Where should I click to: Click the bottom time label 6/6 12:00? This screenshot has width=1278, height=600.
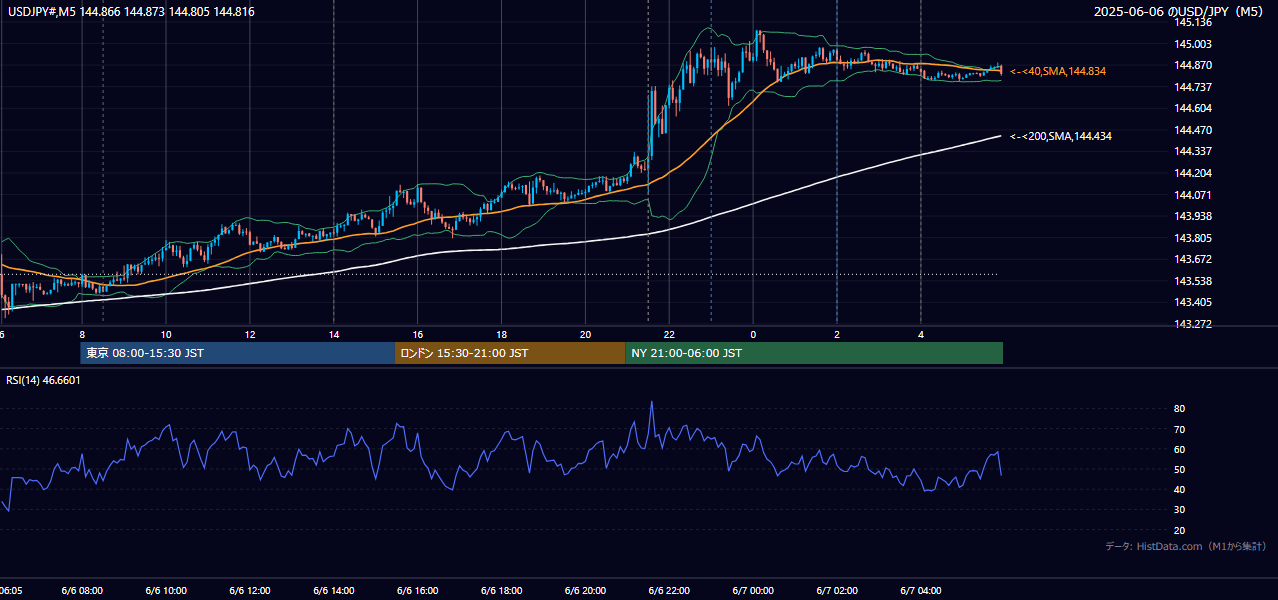click(x=250, y=591)
